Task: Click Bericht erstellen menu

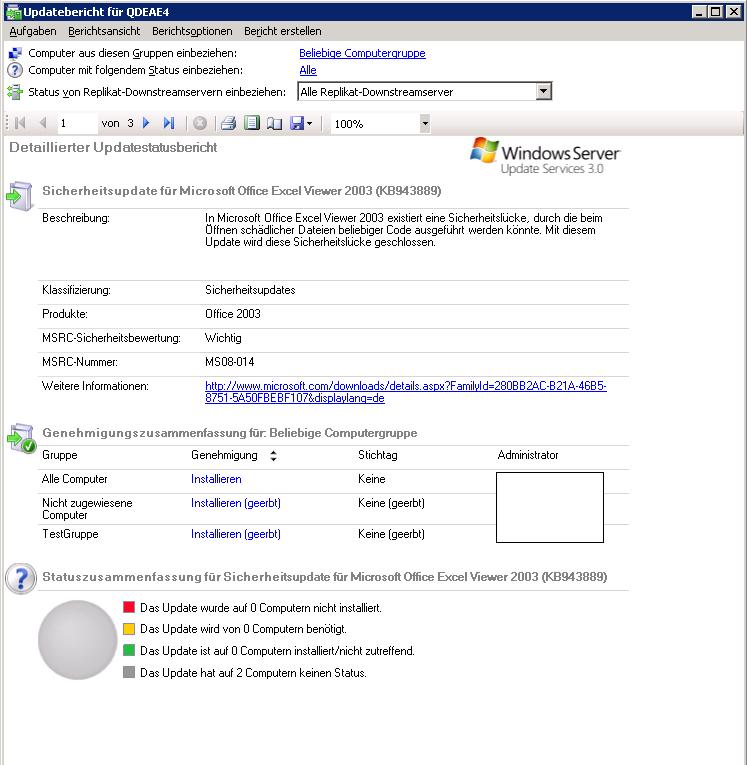Action: point(283,31)
